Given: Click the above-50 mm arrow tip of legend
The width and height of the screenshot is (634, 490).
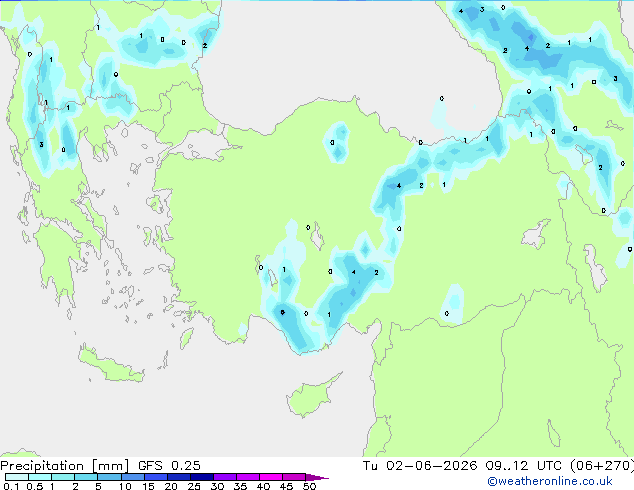Looking at the screenshot, I should pos(317,477).
